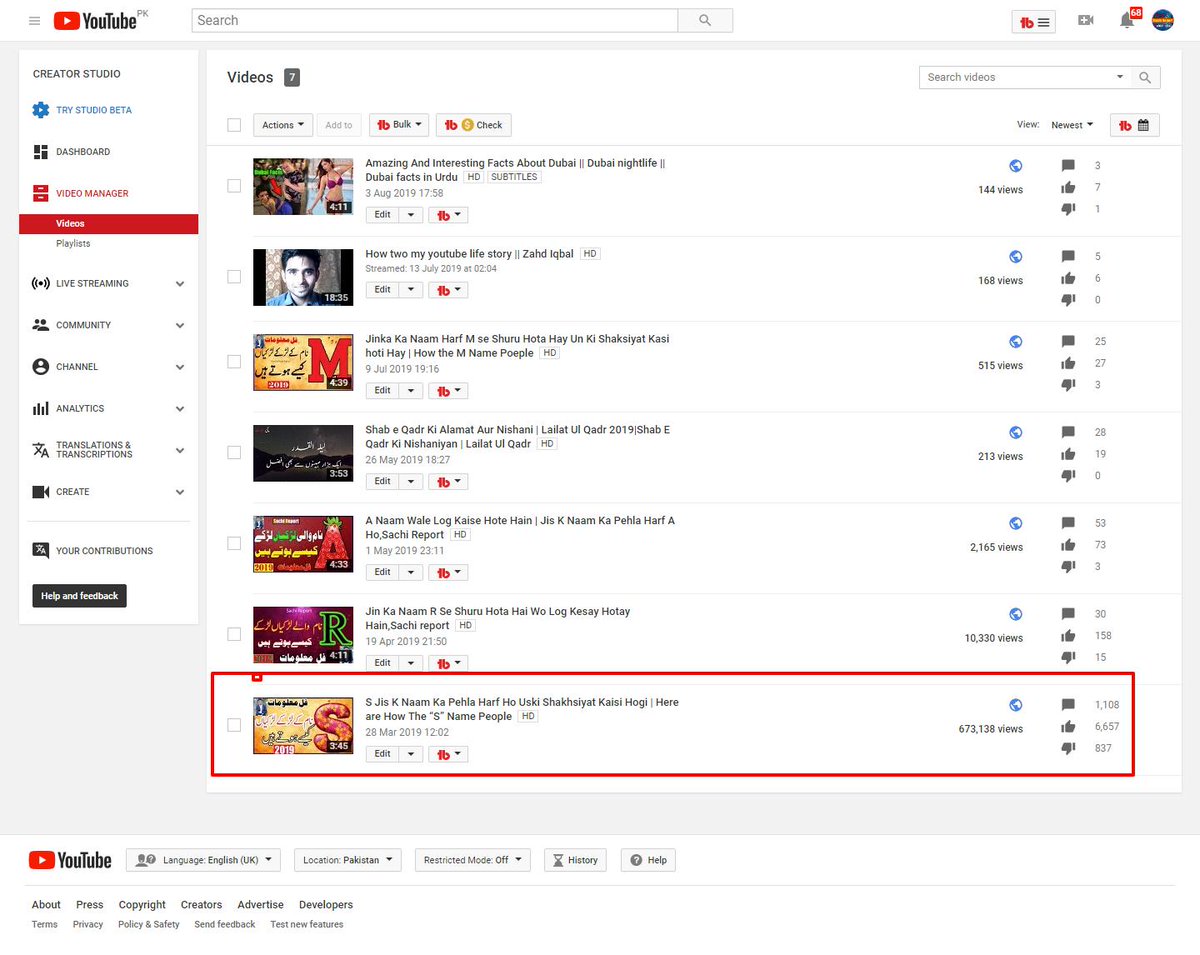The width and height of the screenshot is (1200, 955).
Task: Click comments icon for life story video
Action: [1068, 256]
